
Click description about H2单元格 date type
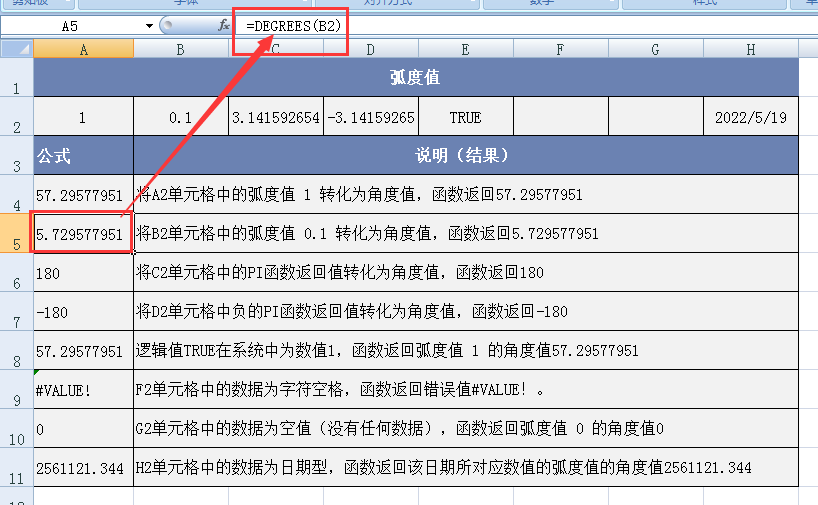pyautogui.click(x=466, y=467)
